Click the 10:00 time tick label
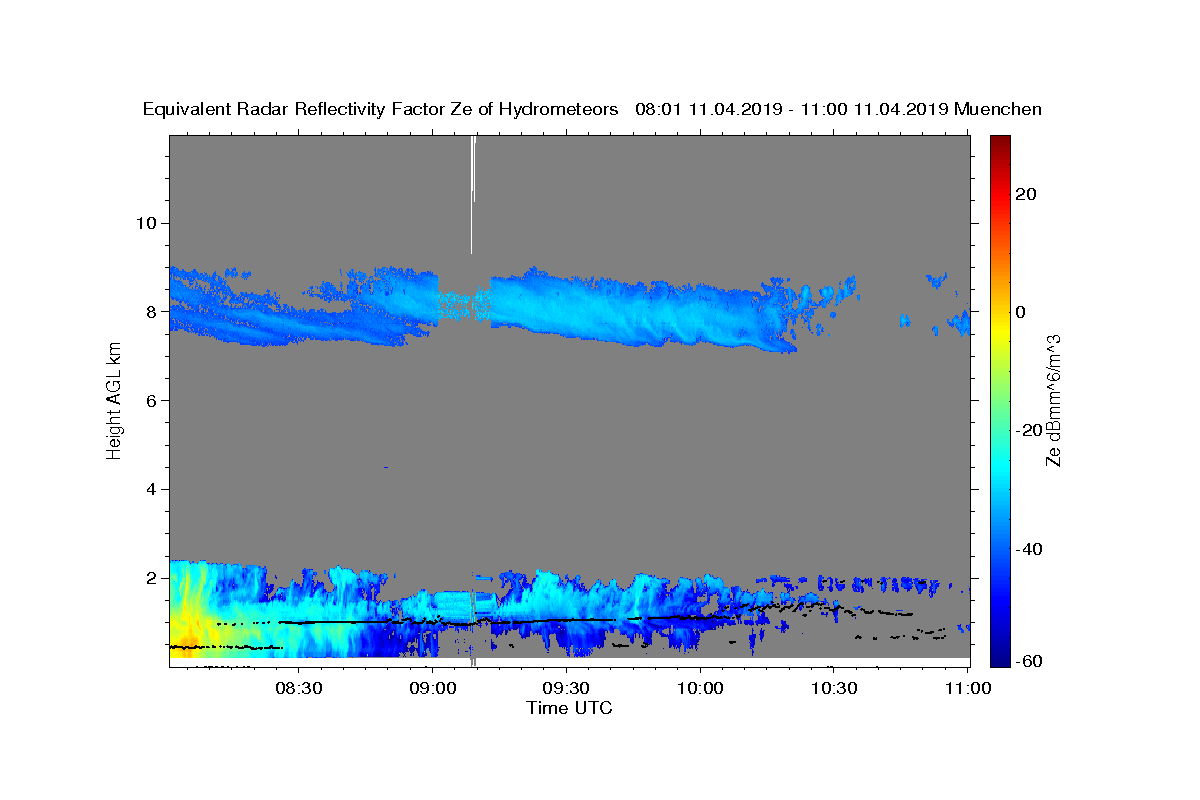This screenshot has height=800, width=1200. (x=700, y=689)
